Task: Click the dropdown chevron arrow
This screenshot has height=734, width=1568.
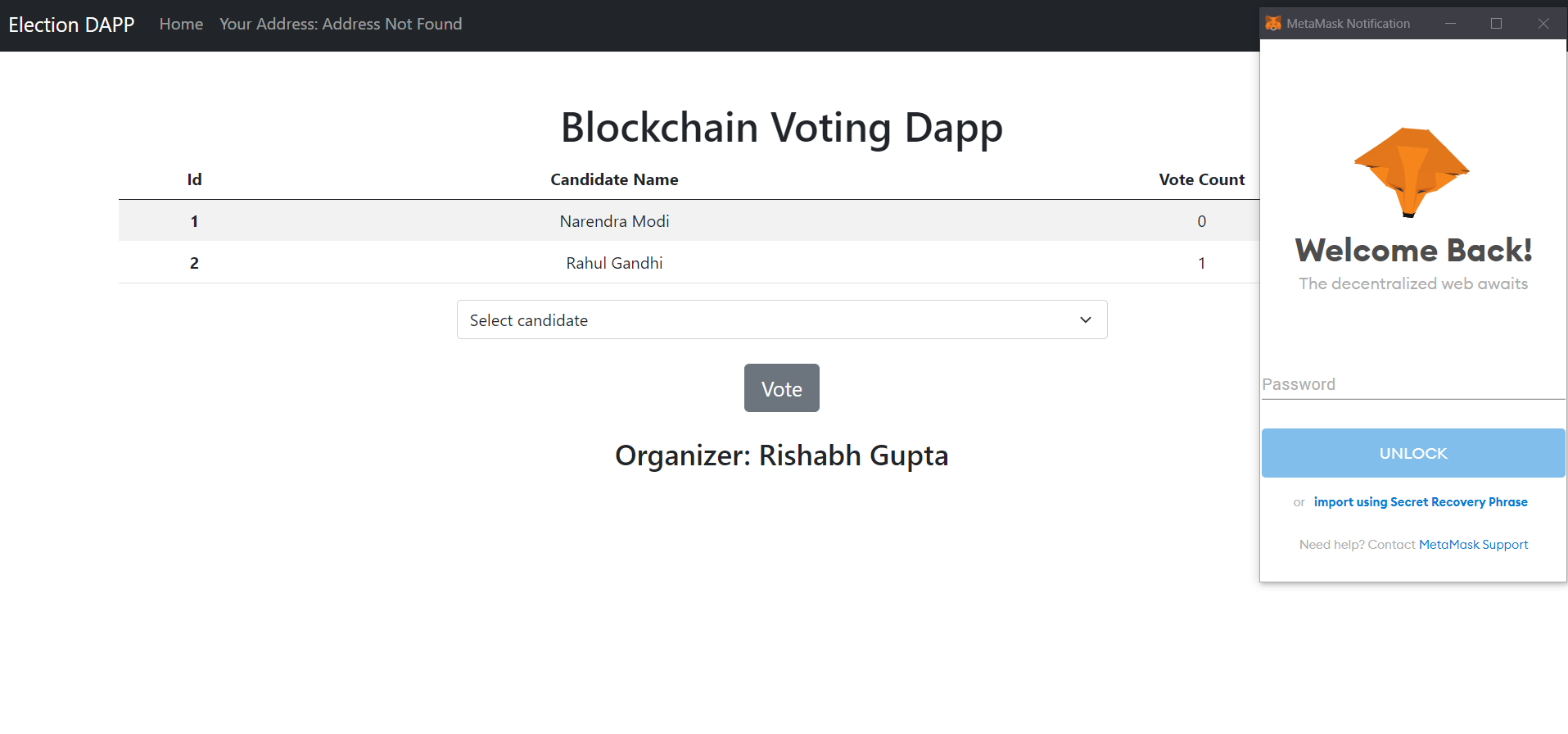Action: click(1086, 319)
